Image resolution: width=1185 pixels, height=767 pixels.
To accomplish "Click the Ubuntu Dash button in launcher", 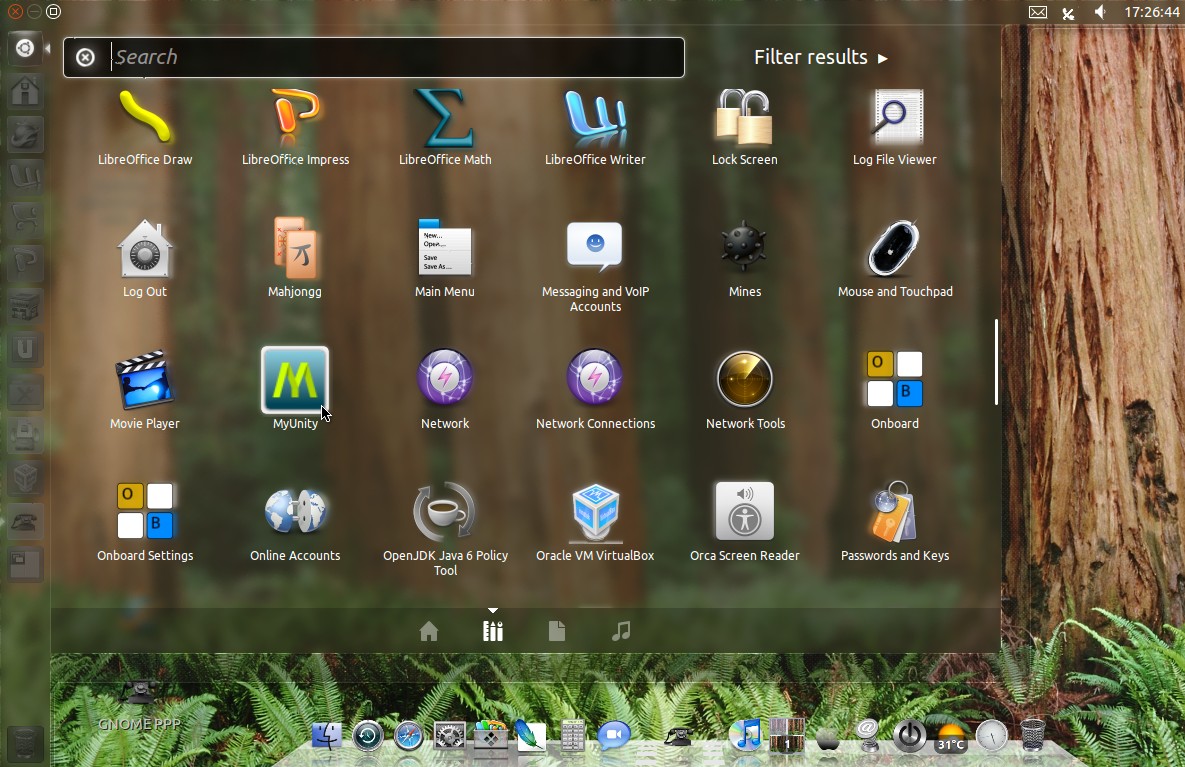I will [x=24, y=48].
